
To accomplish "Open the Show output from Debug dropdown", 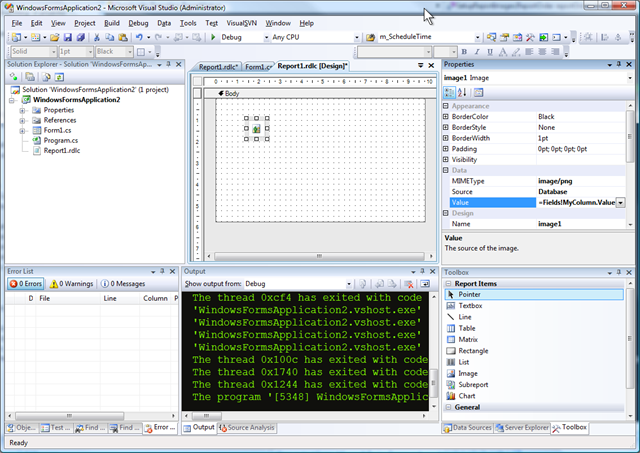I will (349, 284).
